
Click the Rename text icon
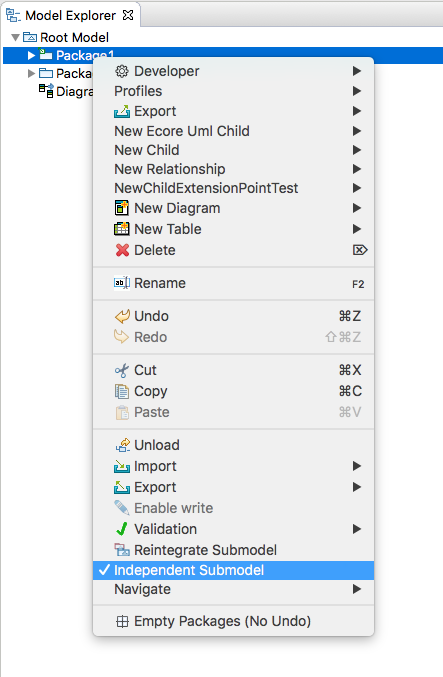122,283
